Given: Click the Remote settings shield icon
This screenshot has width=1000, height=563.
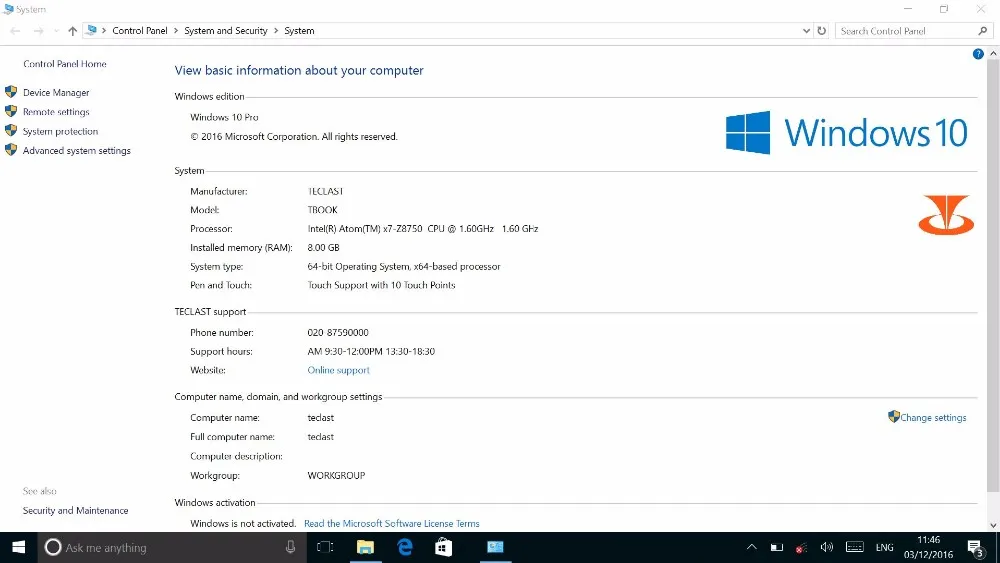Looking at the screenshot, I should 11,111.
